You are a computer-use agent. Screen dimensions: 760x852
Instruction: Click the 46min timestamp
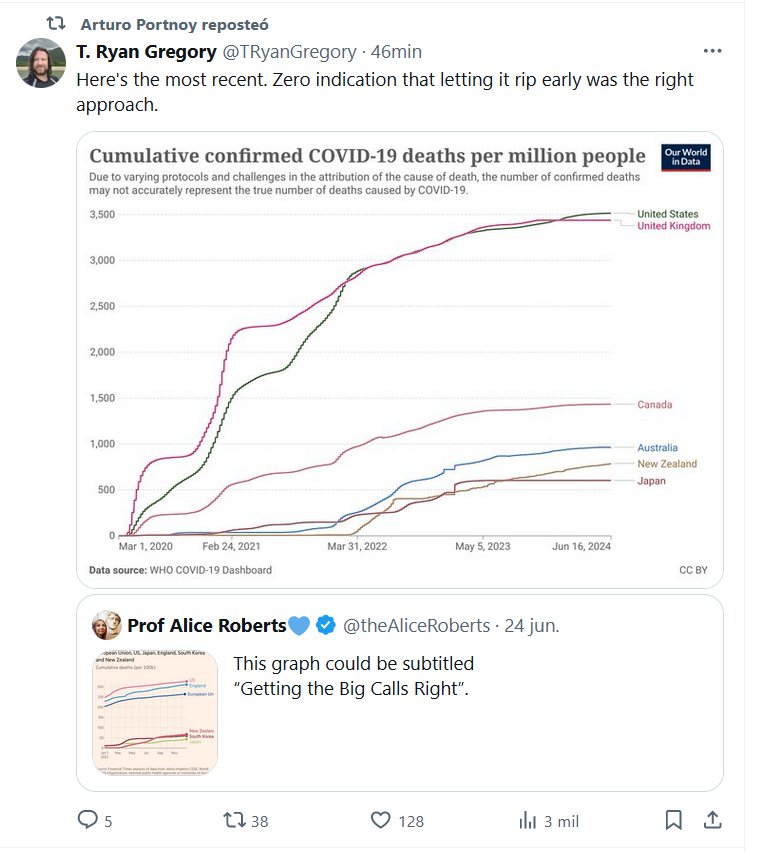click(x=396, y=52)
